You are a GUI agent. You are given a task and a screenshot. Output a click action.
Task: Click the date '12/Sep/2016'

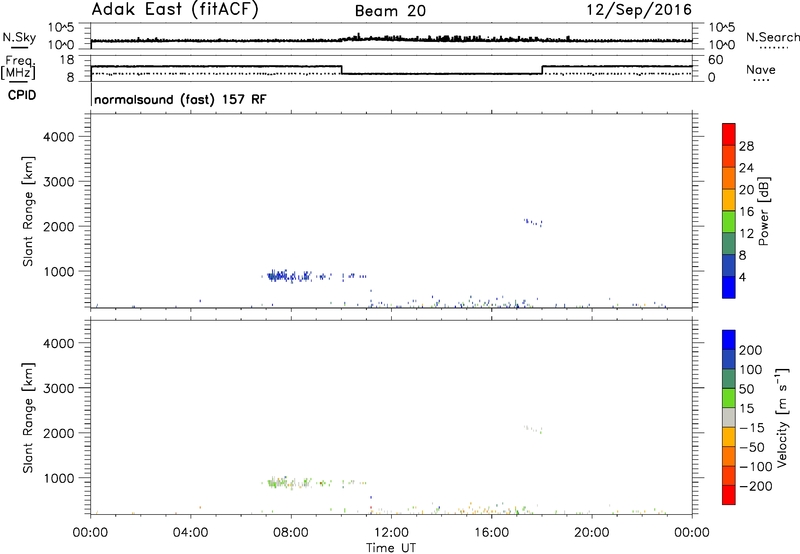[639, 10]
